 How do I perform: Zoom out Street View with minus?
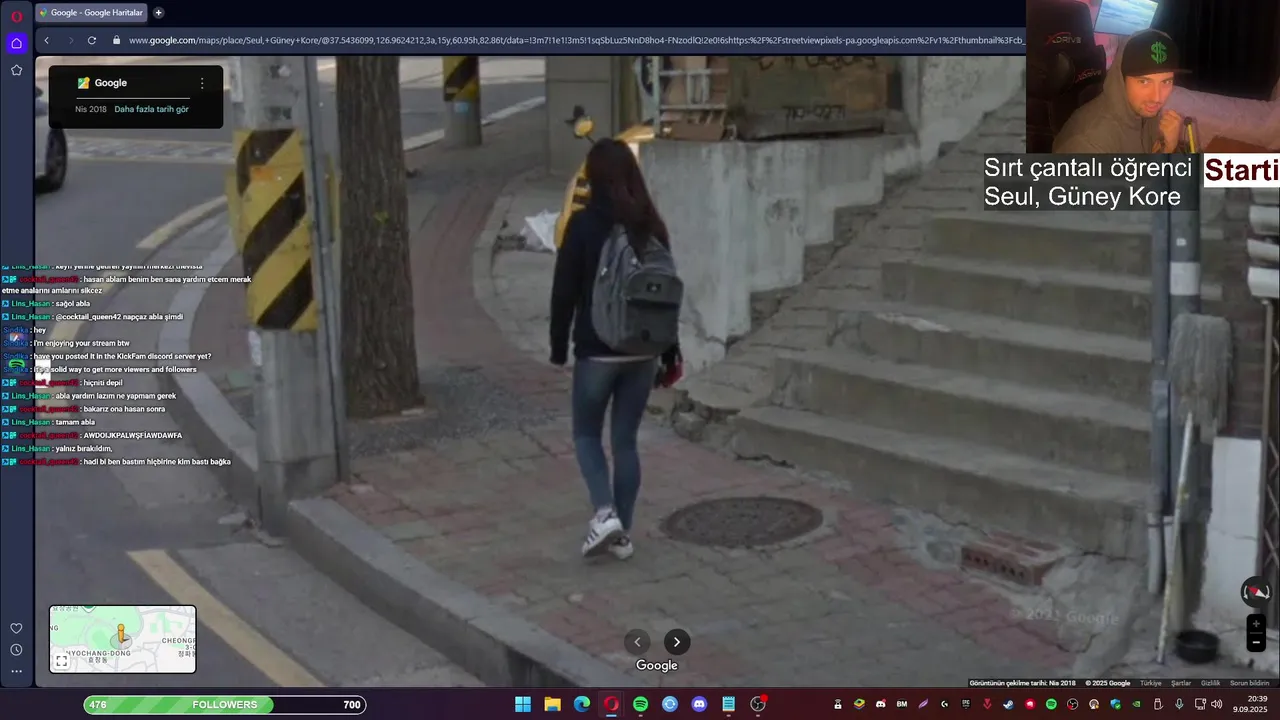click(1256, 643)
